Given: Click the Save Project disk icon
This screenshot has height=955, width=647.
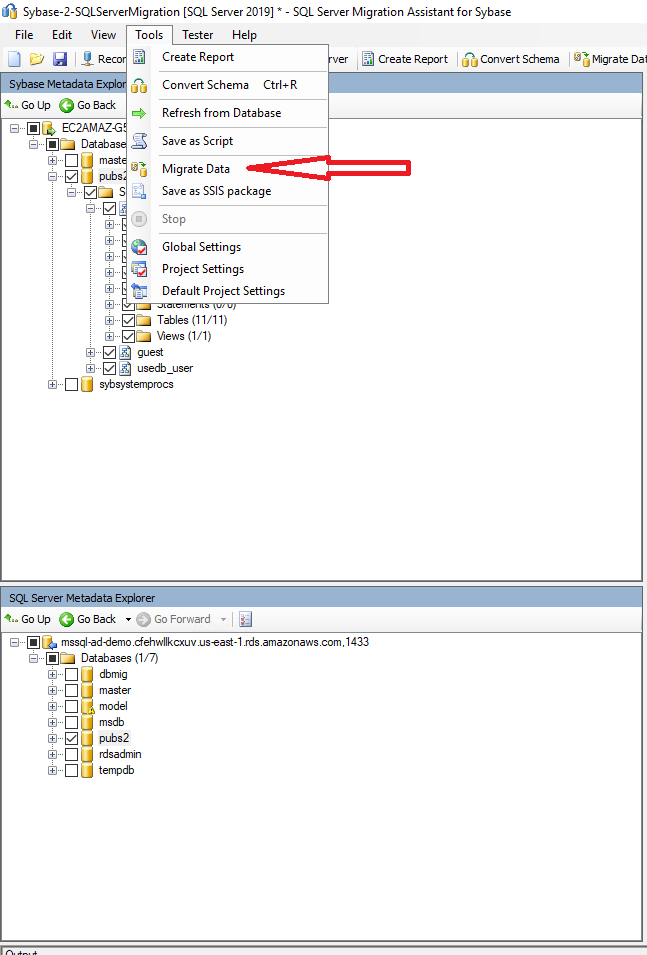Looking at the screenshot, I should click(x=60, y=59).
